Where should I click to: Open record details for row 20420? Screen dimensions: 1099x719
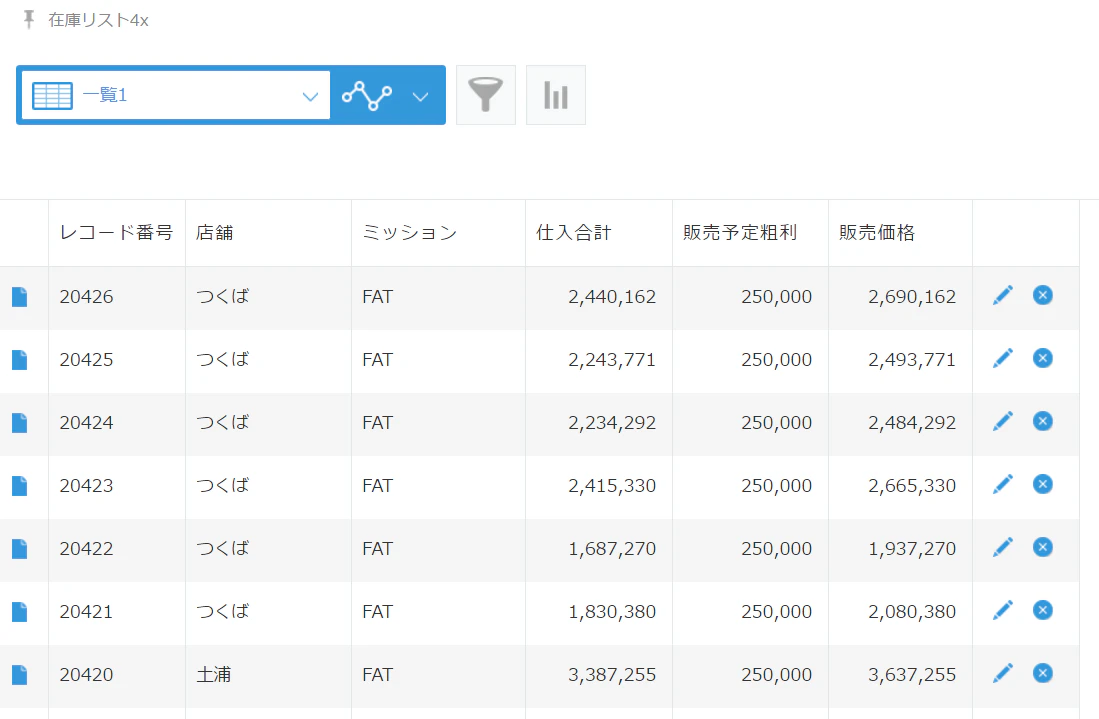coord(20,676)
